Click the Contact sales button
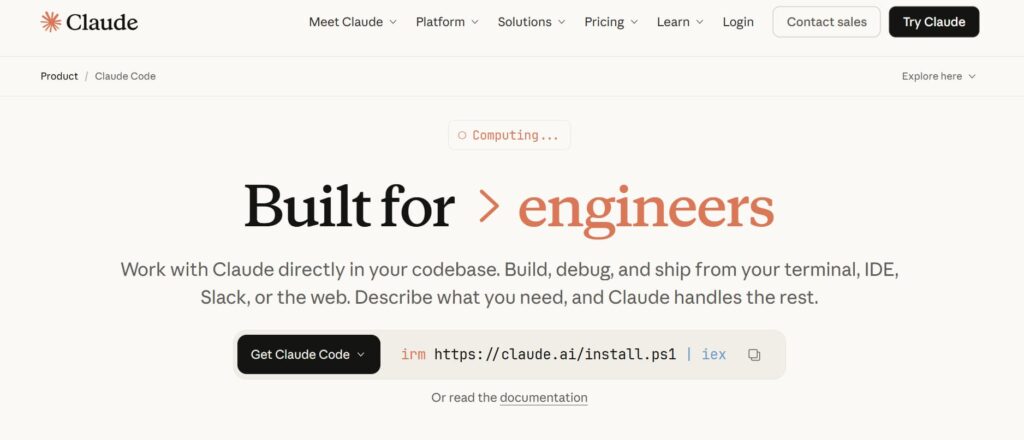 tap(826, 22)
